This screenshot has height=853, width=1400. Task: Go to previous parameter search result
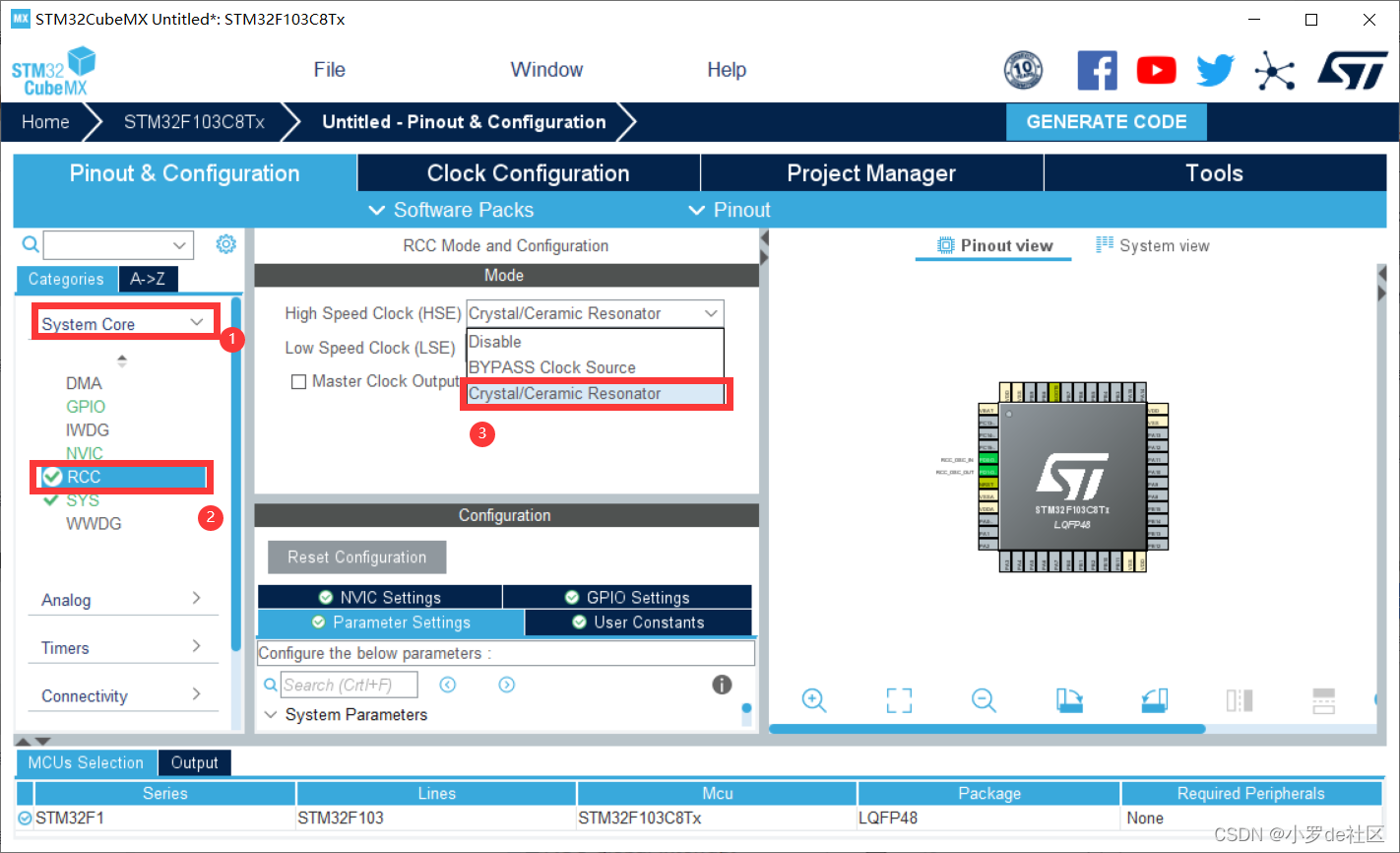(x=448, y=685)
